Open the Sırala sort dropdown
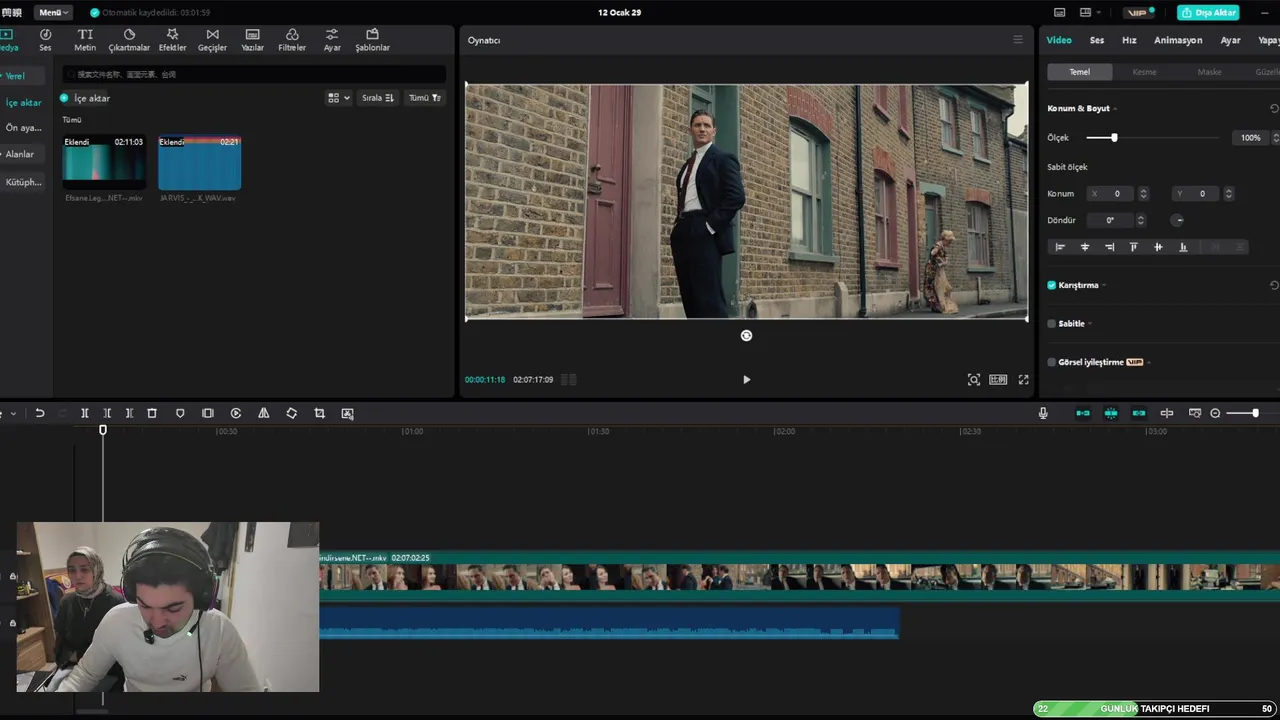This screenshot has width=1280, height=720. pos(378,98)
